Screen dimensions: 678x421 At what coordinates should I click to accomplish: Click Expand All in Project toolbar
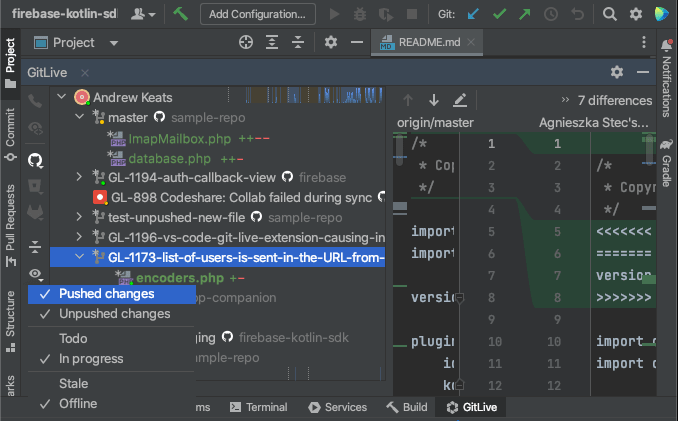(x=272, y=42)
